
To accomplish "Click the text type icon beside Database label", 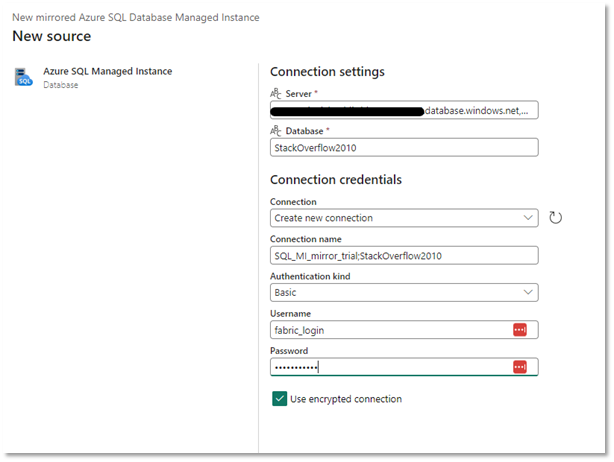I will (276, 130).
